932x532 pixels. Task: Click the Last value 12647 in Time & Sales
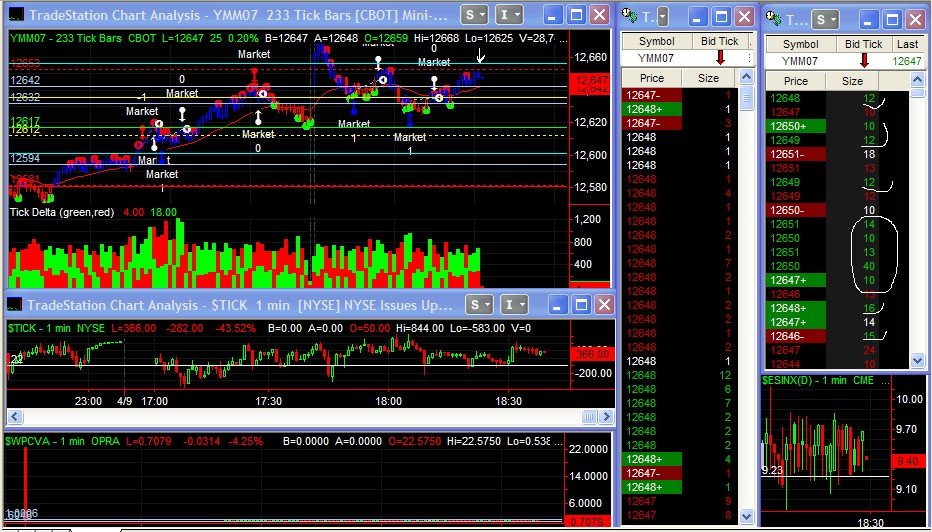(908, 61)
